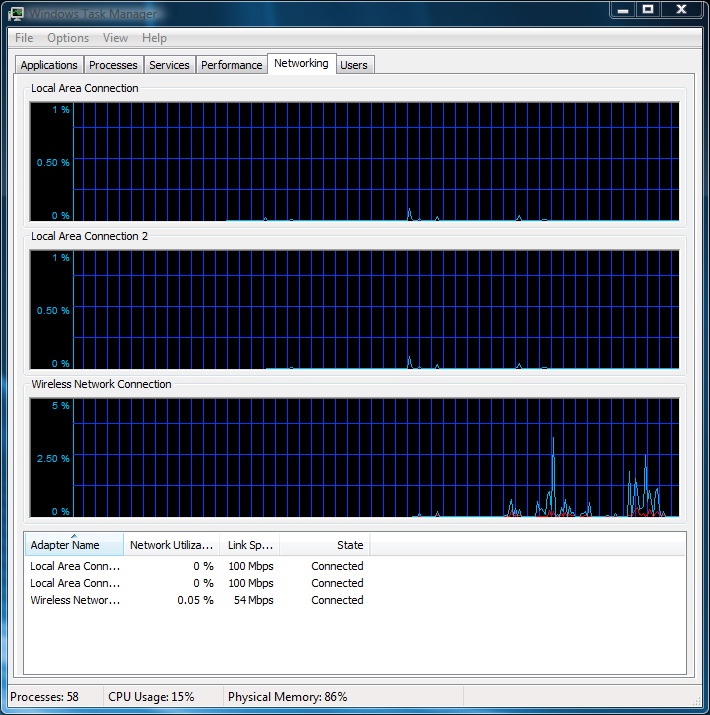The height and width of the screenshot is (715, 710).
Task: Switch to the Users tab
Action: point(354,65)
